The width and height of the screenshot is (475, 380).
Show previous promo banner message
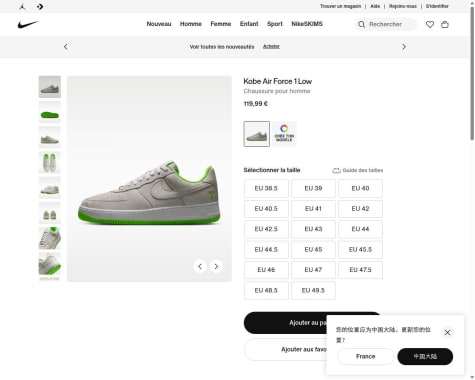click(x=66, y=47)
